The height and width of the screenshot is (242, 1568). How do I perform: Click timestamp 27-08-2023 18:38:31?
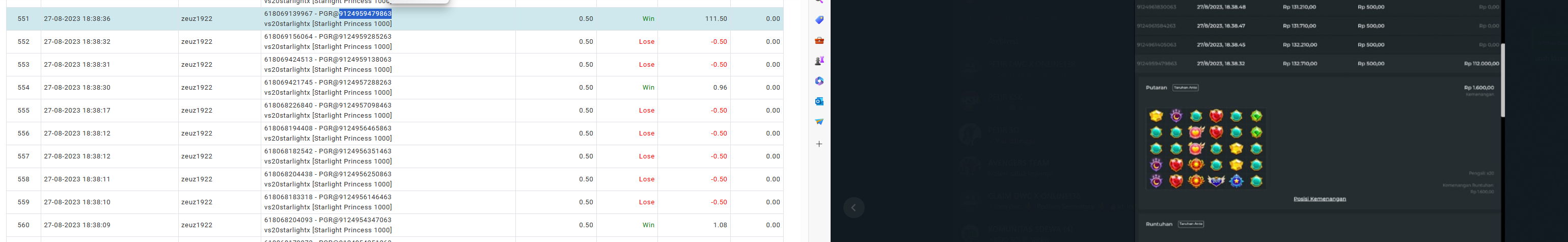pyautogui.click(x=77, y=65)
